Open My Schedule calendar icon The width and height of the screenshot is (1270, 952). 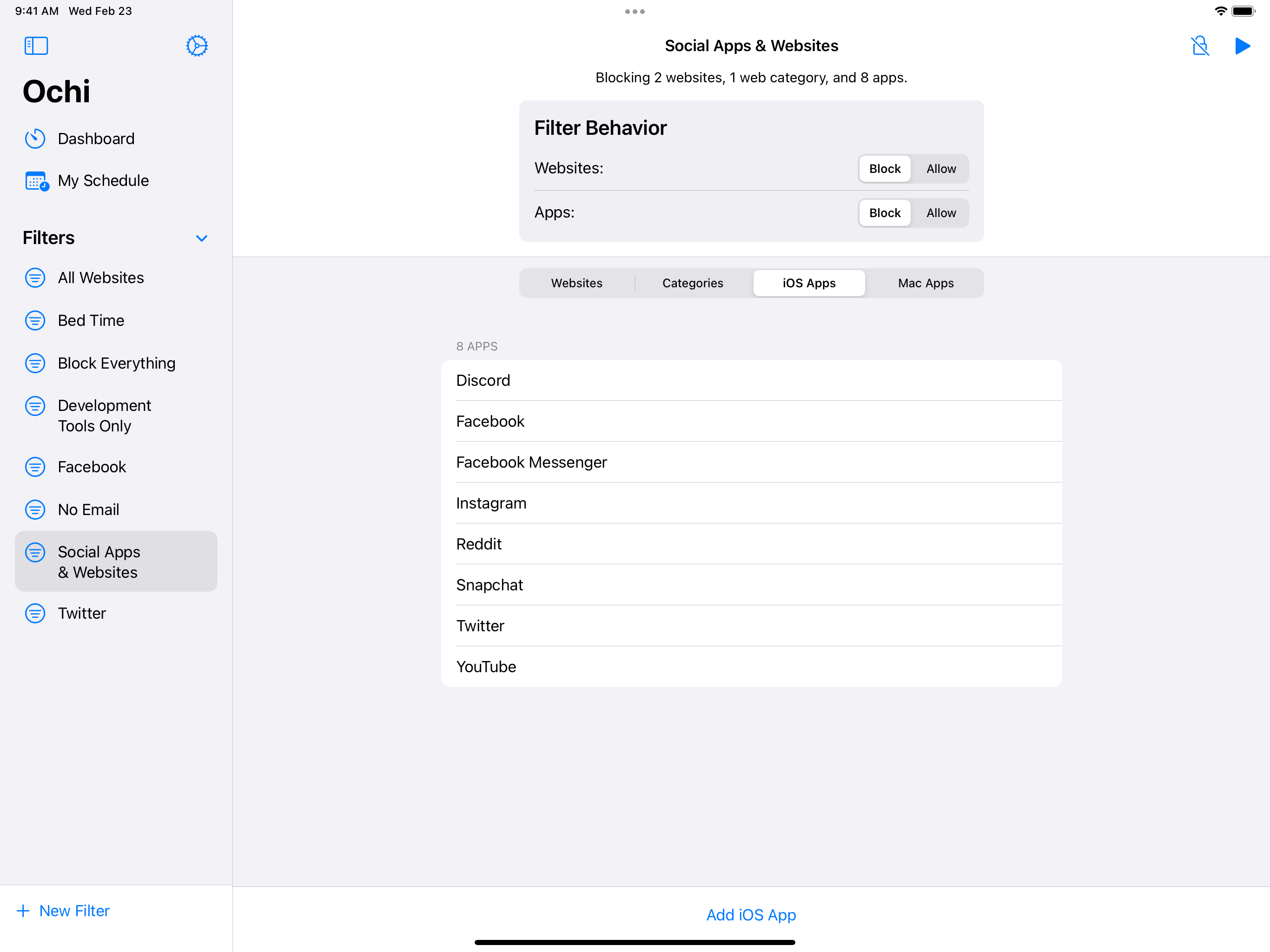pos(36,181)
